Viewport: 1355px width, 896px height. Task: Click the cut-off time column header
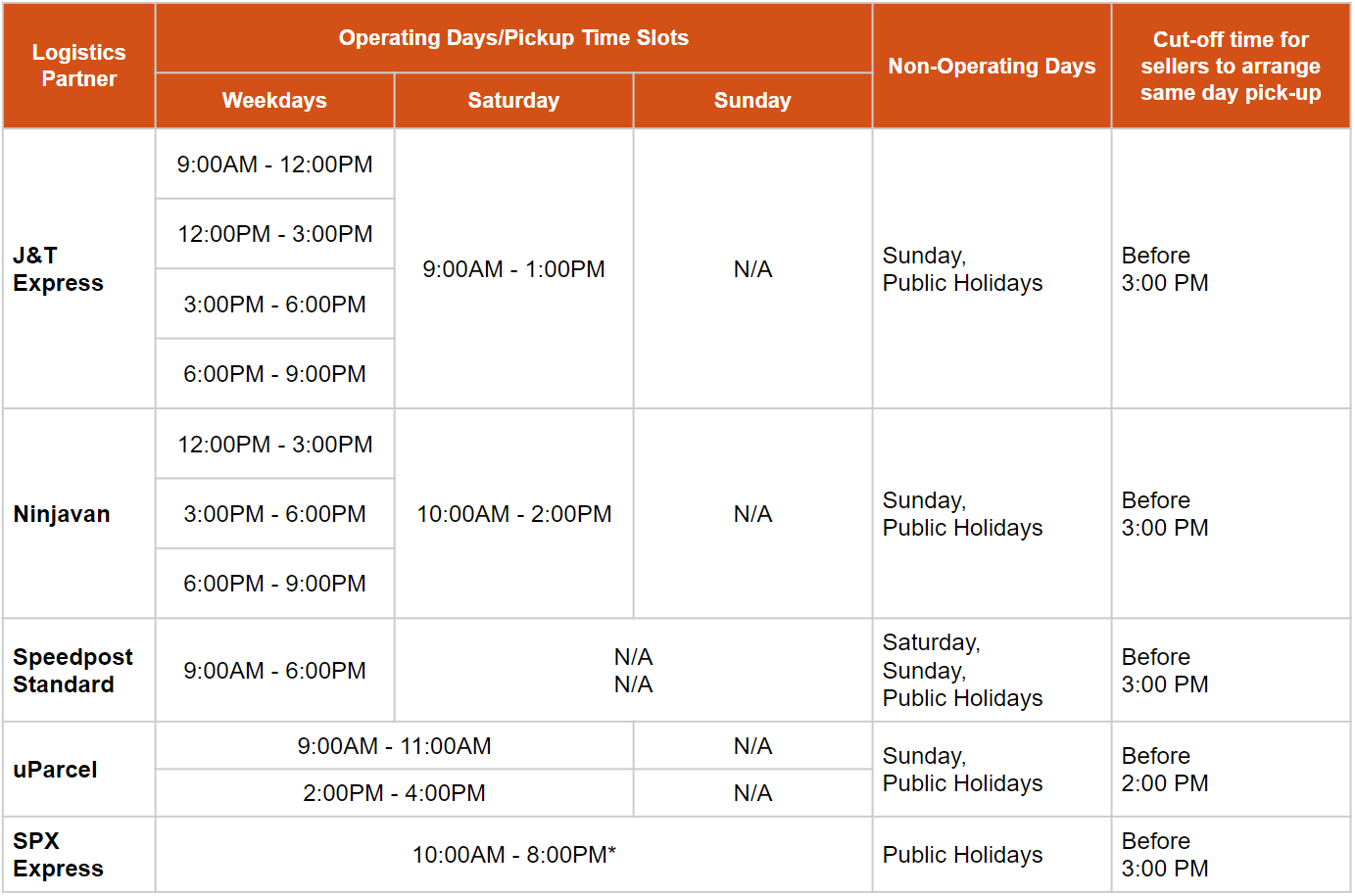point(1231,66)
